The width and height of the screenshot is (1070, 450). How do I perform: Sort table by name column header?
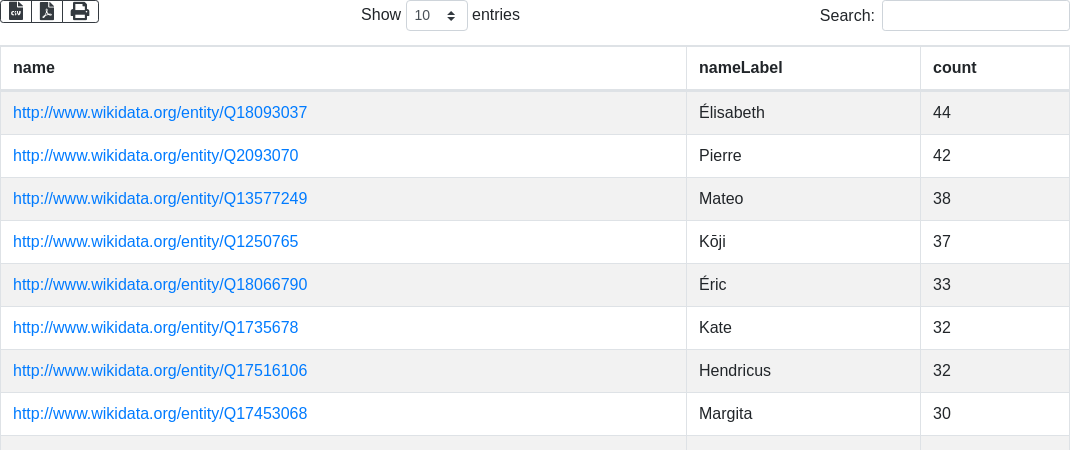(x=34, y=68)
